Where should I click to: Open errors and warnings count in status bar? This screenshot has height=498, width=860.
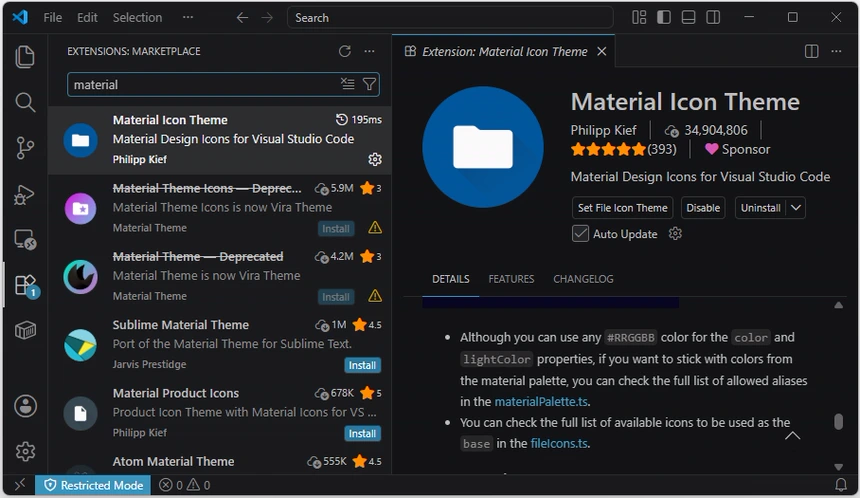coord(185,485)
